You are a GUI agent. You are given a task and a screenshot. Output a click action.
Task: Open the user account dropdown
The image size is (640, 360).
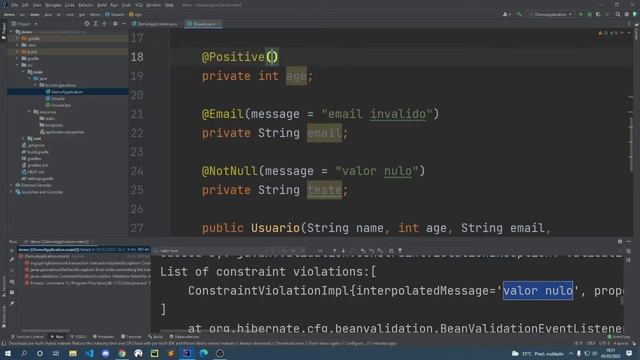(x=507, y=14)
